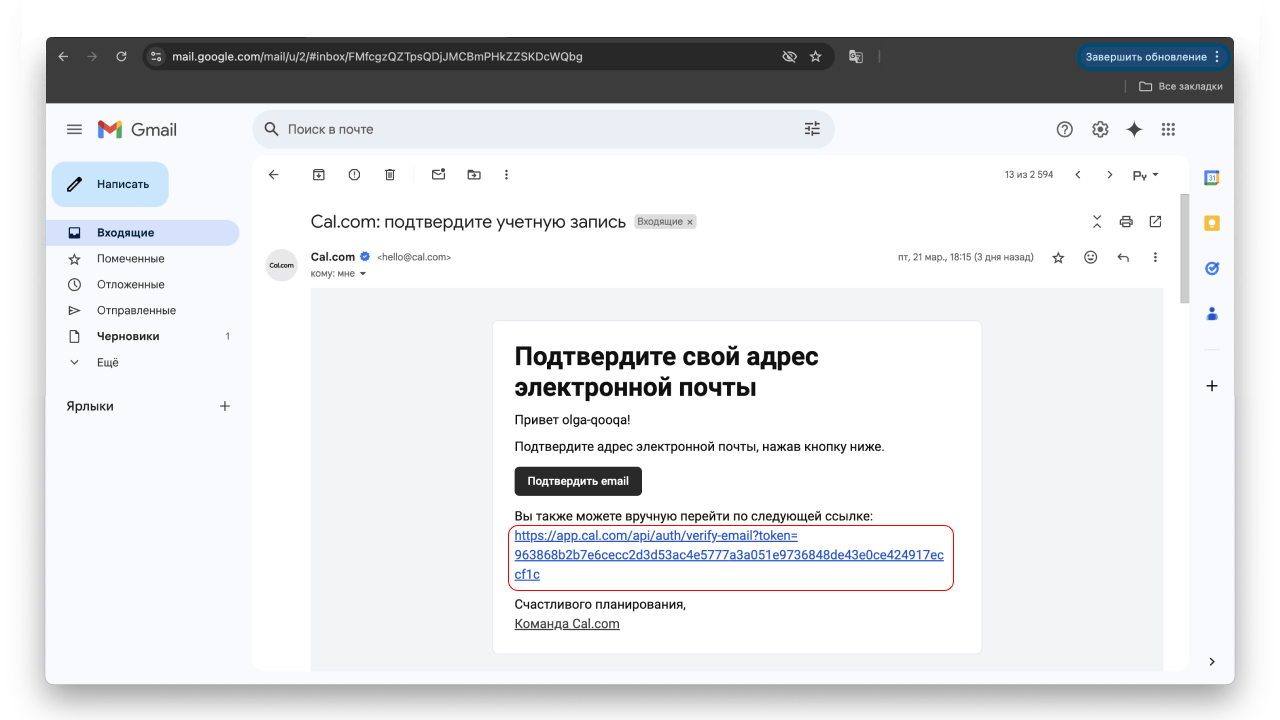
Task: Open the Gemini sparkle icon
Action: pyautogui.click(x=1134, y=129)
